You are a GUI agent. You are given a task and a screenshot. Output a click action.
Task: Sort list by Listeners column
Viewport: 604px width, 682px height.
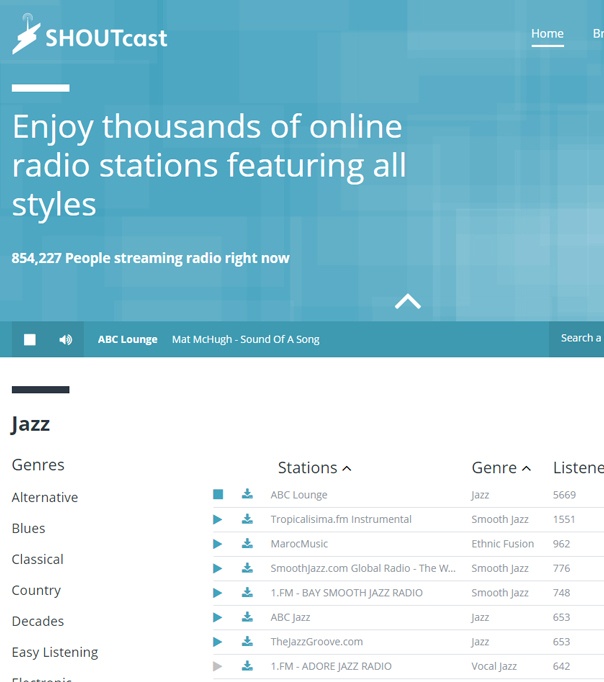[578, 468]
